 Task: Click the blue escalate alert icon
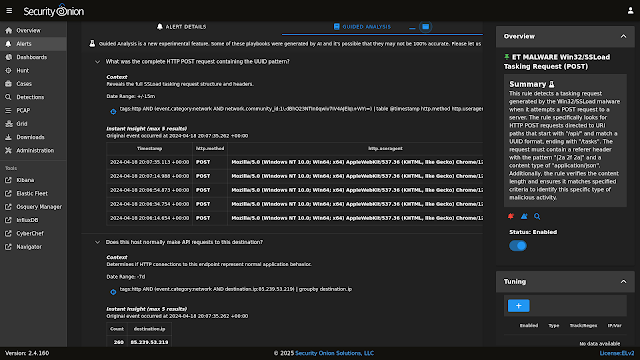pos(524,216)
